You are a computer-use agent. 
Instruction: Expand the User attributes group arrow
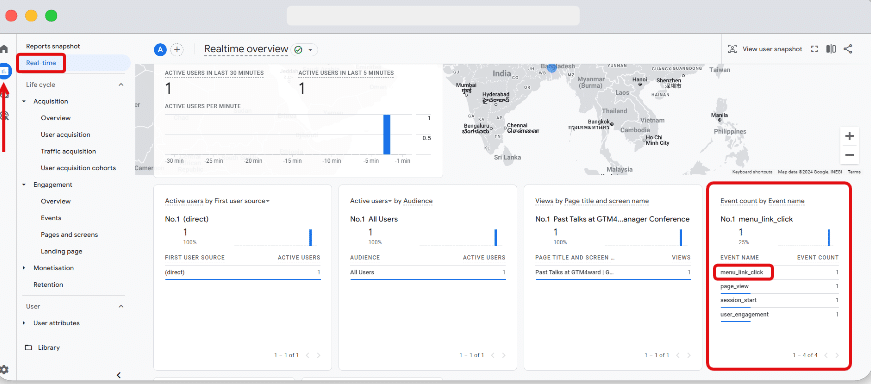click(x=24, y=323)
